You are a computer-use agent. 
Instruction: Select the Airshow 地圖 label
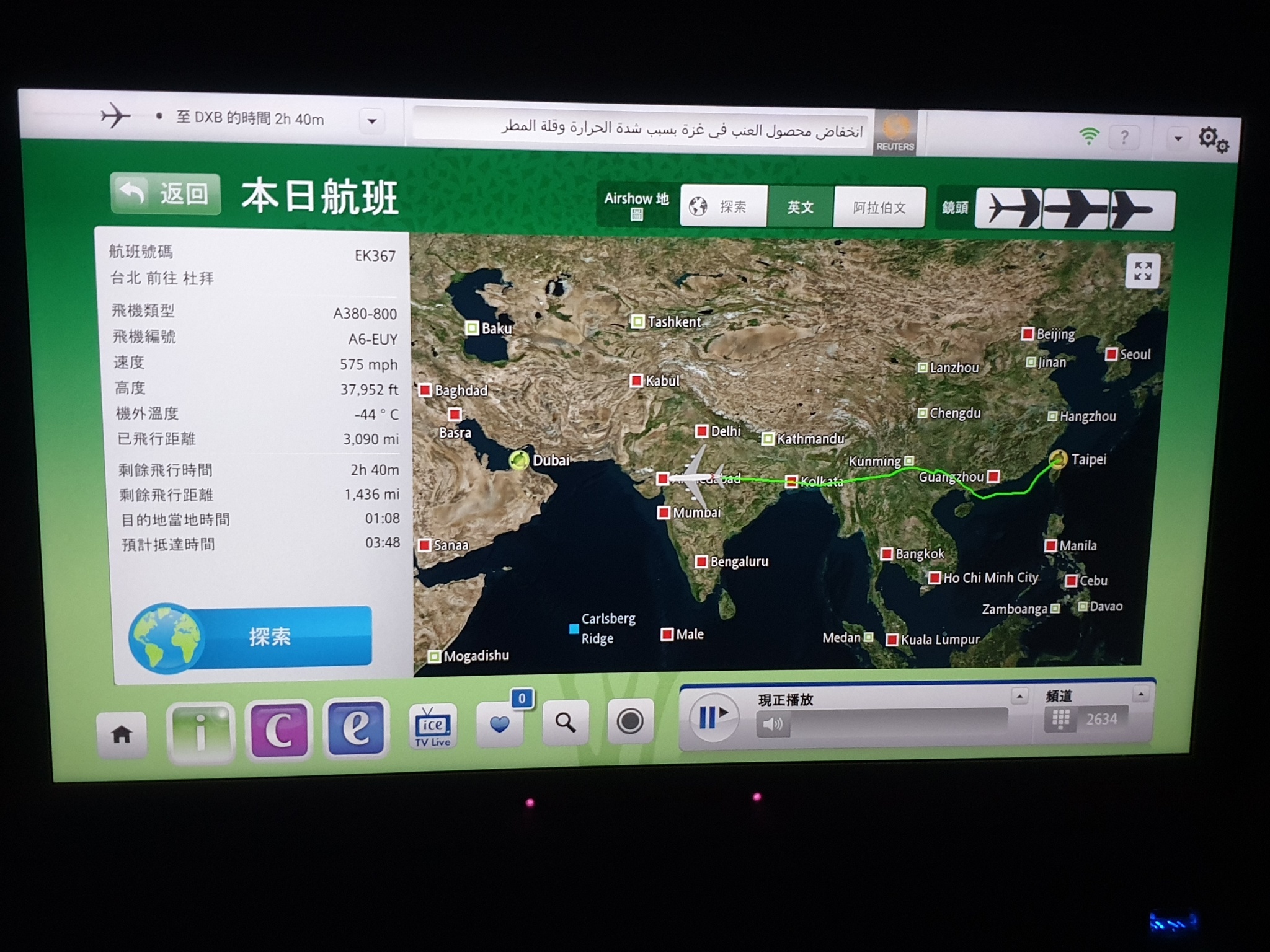tap(637, 206)
